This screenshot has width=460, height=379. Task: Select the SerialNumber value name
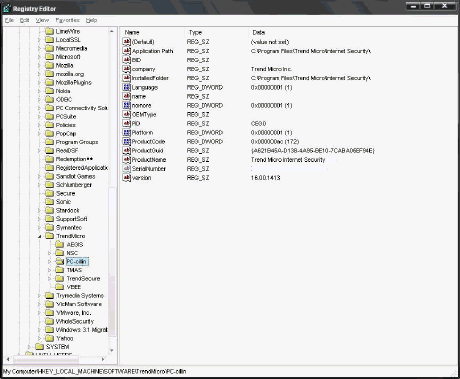pyautogui.click(x=149, y=169)
